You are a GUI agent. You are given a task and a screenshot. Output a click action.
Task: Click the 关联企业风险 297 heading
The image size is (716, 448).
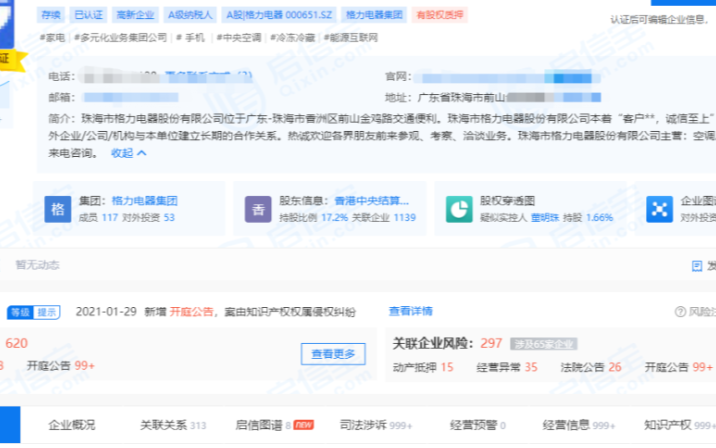point(447,343)
